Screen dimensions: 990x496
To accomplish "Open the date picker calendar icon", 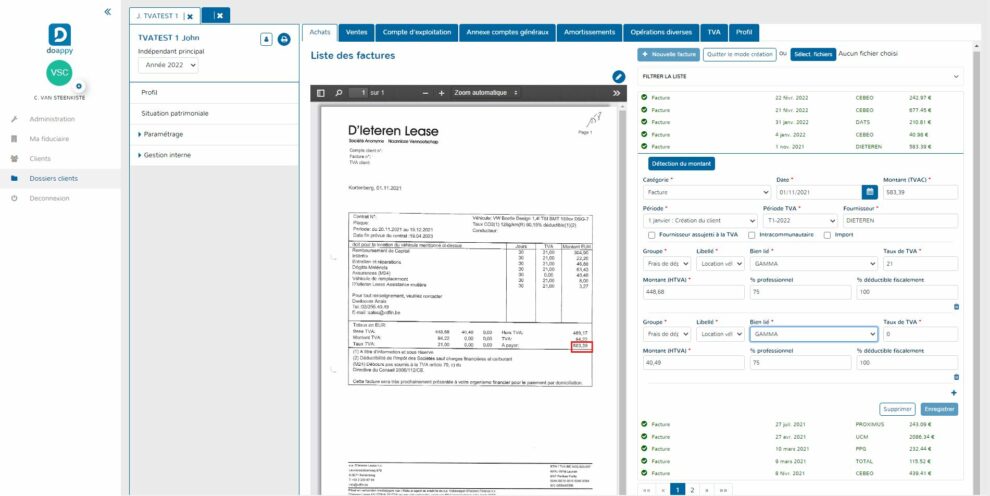I will click(870, 191).
